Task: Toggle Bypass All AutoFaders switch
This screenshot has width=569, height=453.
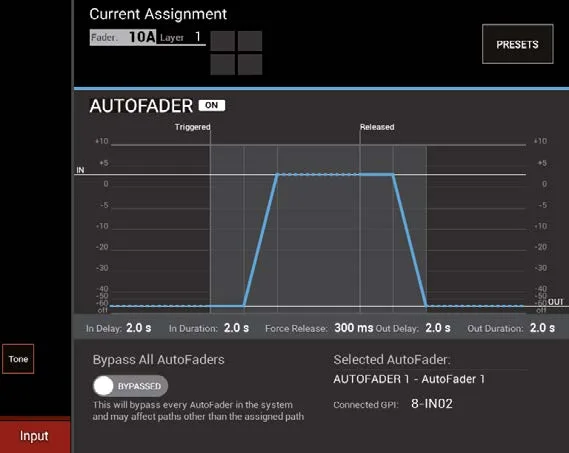Action: 130,385
